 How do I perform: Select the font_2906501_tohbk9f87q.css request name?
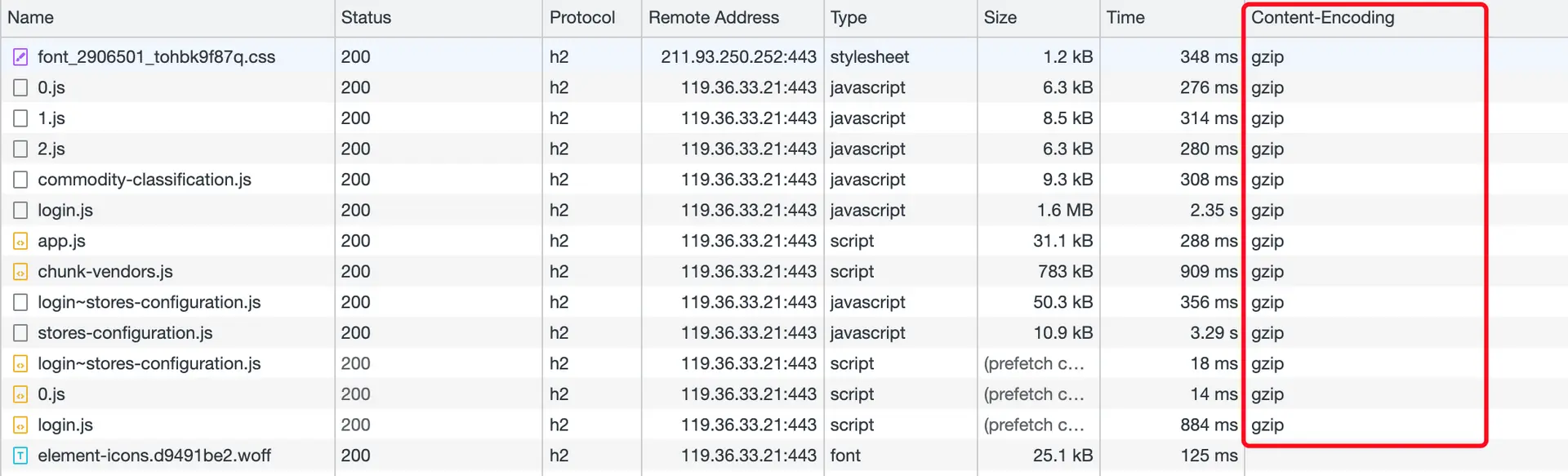pos(156,57)
